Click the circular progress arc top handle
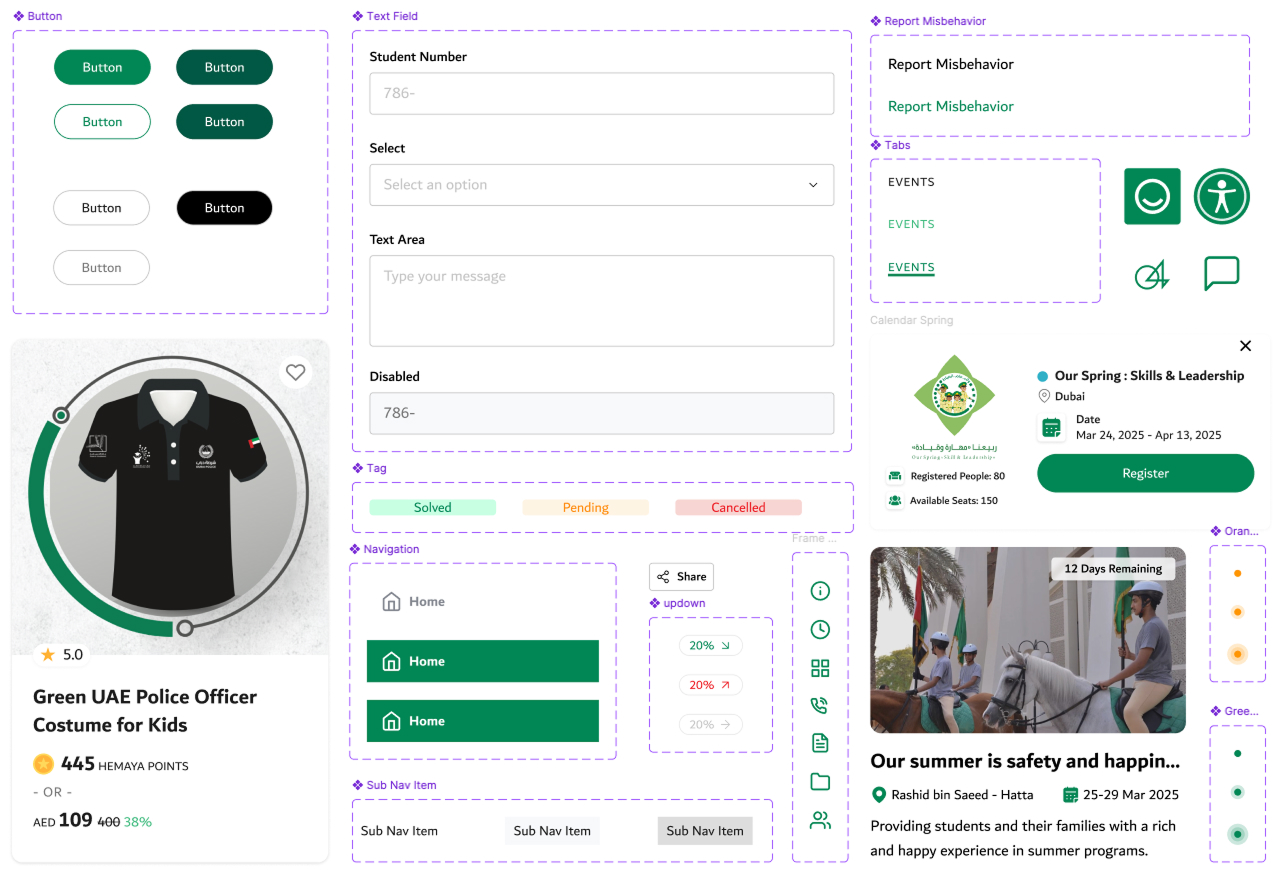 (x=61, y=415)
